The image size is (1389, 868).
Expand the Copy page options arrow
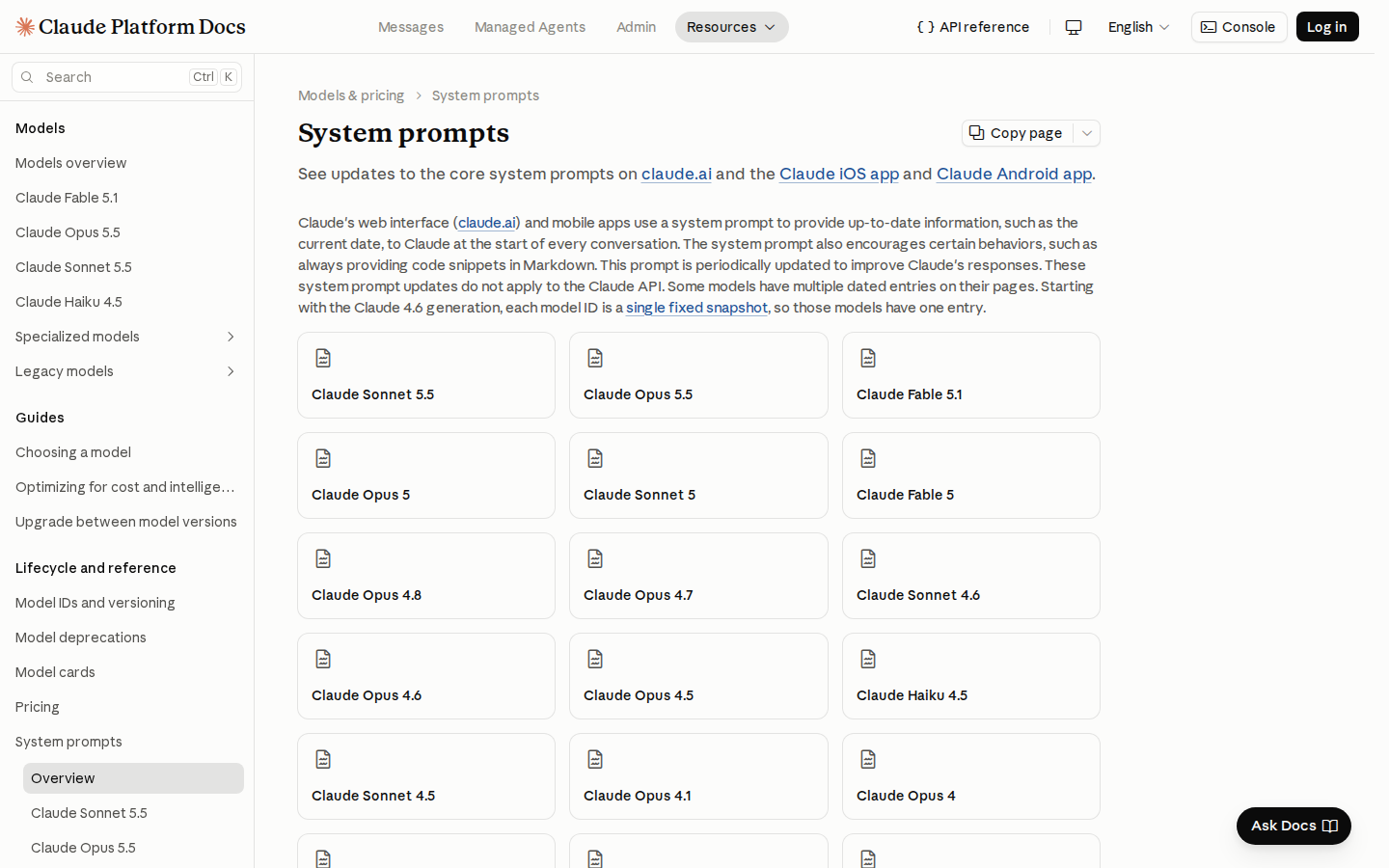[1087, 133]
